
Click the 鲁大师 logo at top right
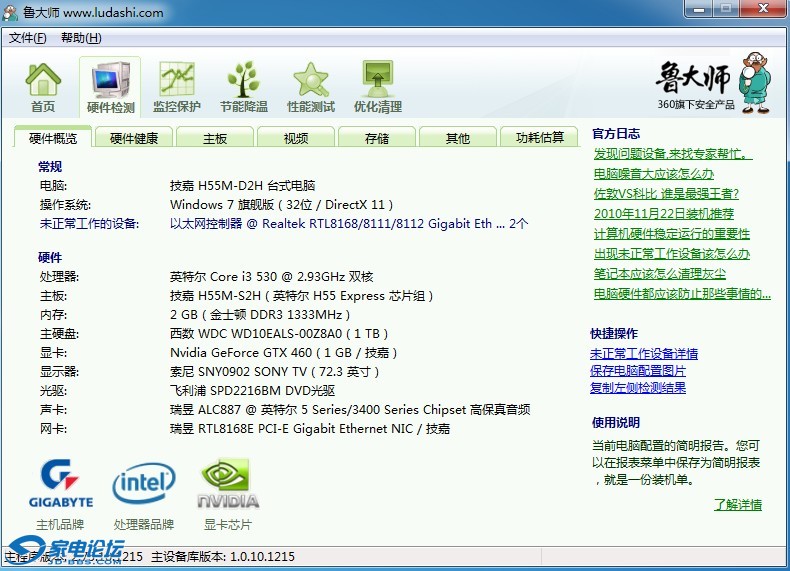click(x=714, y=82)
